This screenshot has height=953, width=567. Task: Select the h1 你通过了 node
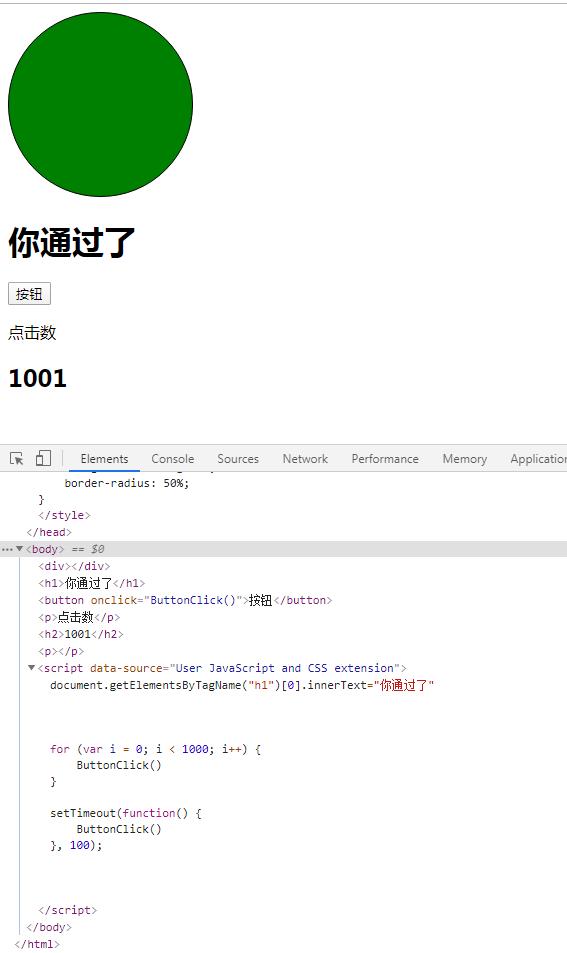(x=92, y=583)
